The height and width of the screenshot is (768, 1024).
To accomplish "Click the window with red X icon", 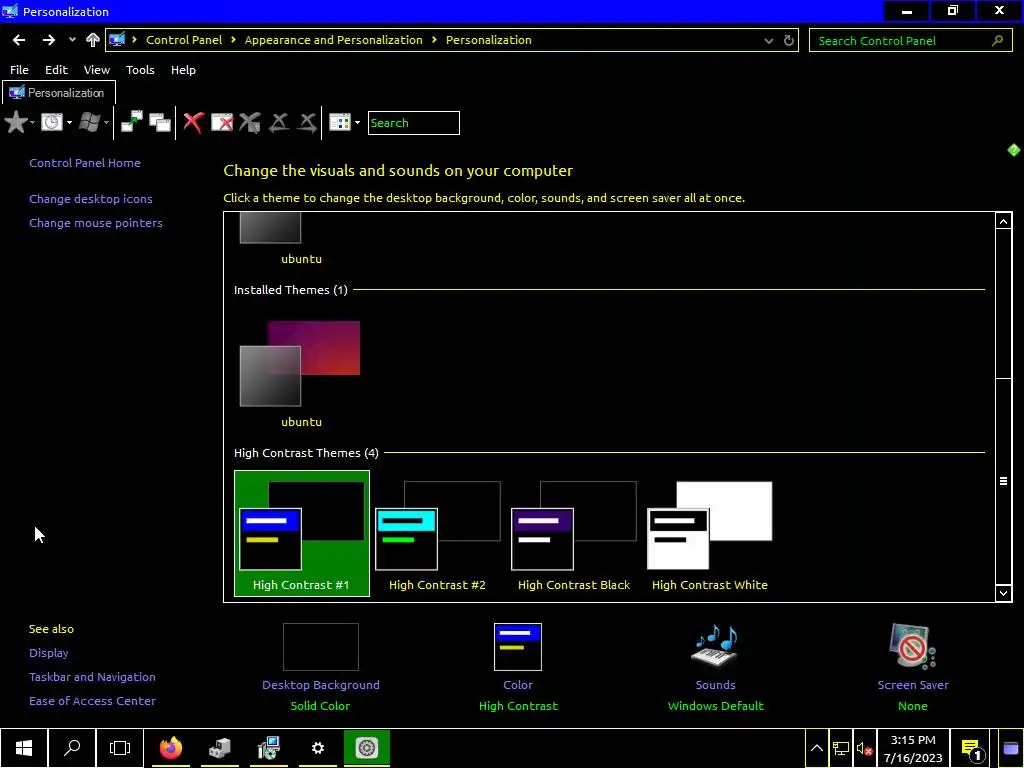I will pos(222,122).
